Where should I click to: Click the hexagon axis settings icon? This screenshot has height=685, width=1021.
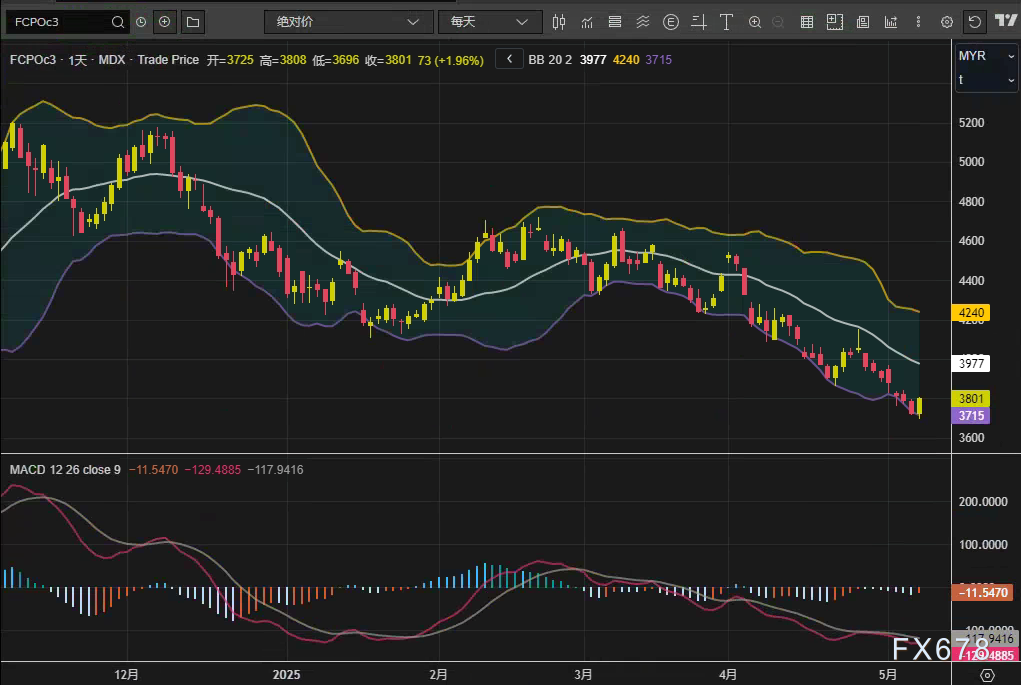point(988,675)
